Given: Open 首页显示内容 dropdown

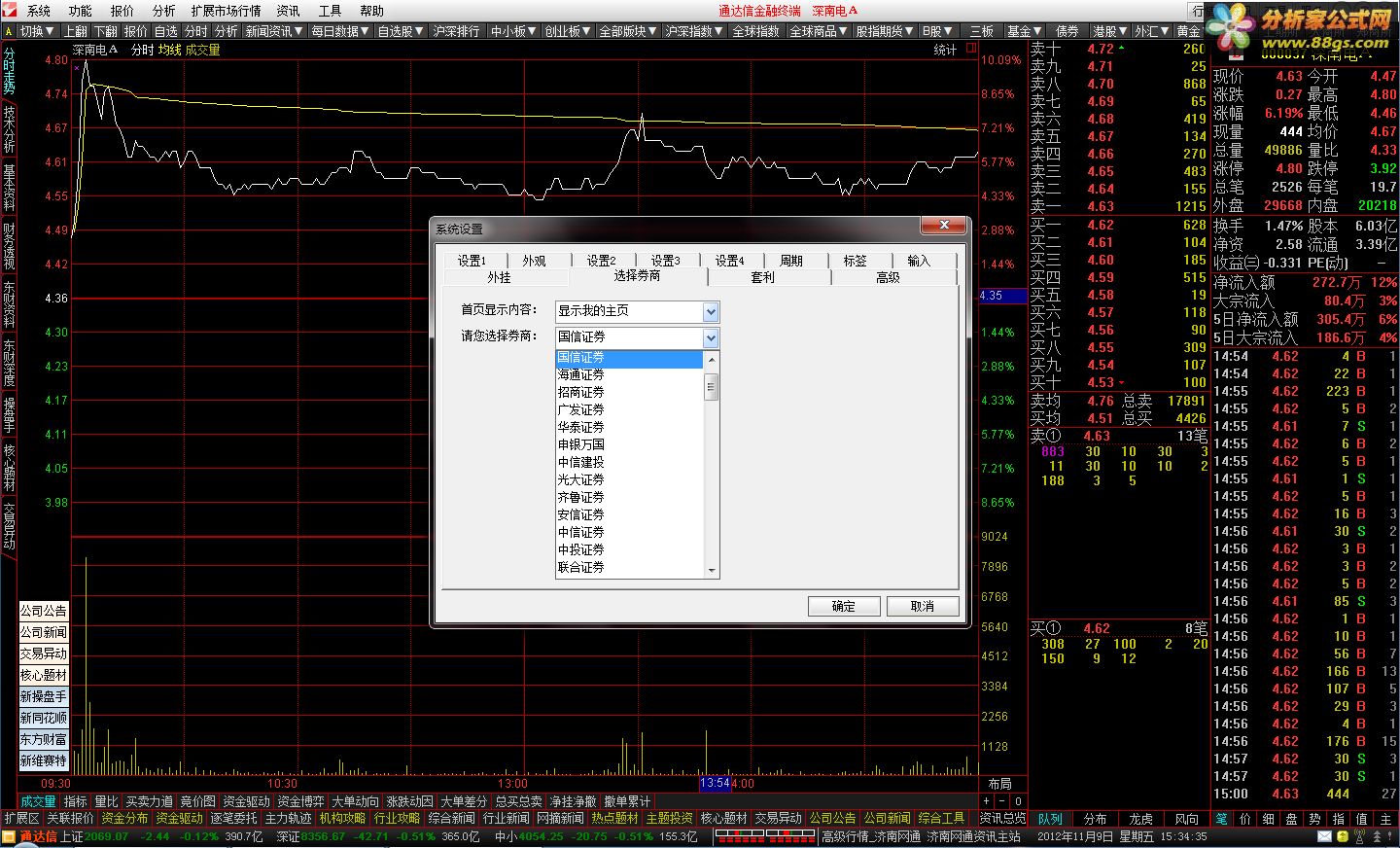Looking at the screenshot, I should [711, 311].
